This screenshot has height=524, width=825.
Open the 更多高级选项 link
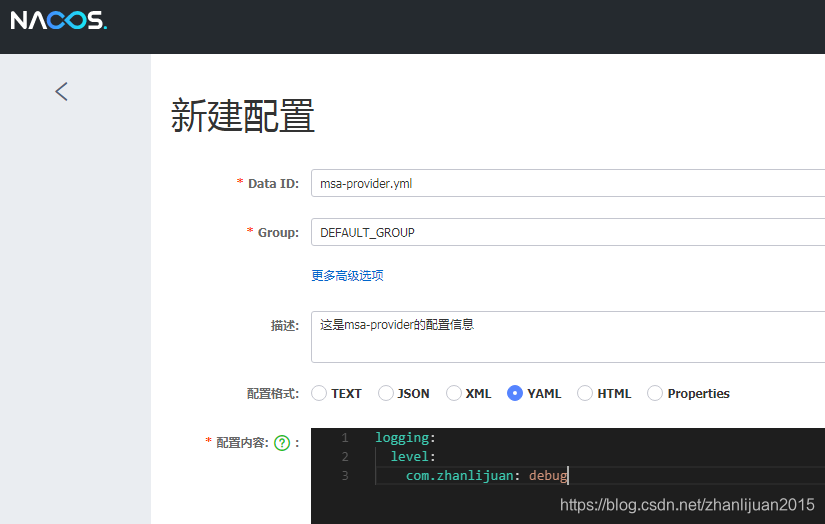coord(347,276)
